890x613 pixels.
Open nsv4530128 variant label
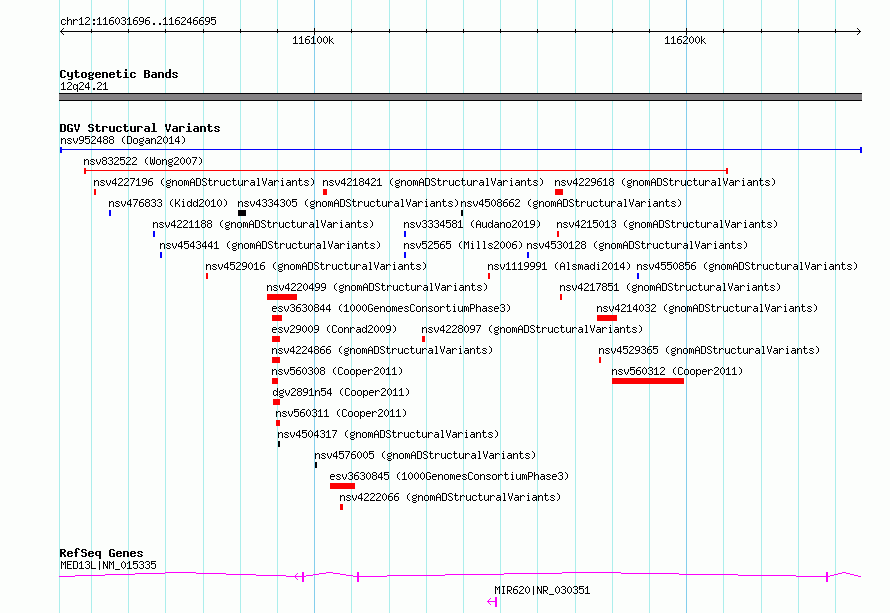(x=637, y=245)
